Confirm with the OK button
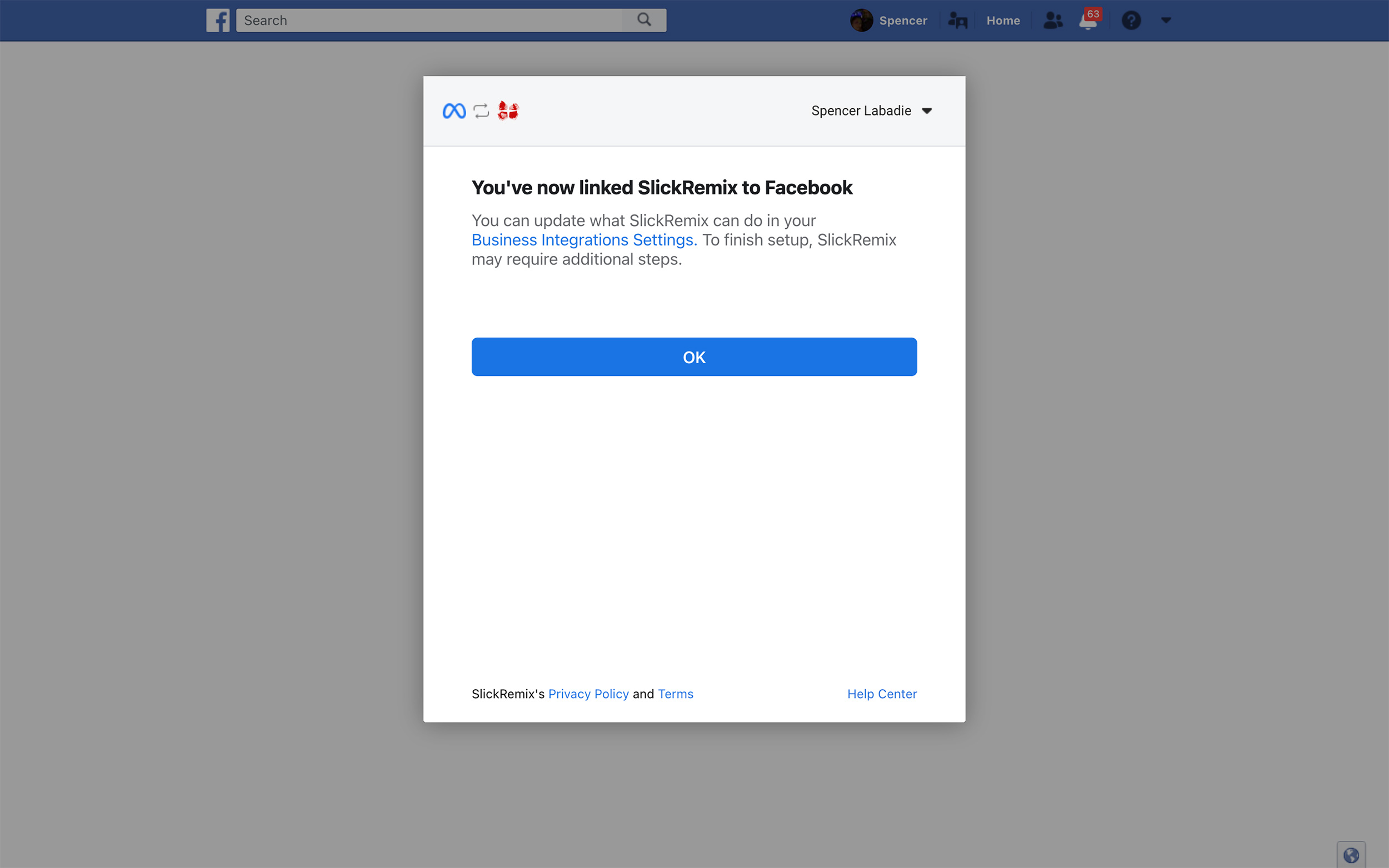The image size is (1389, 868). coord(693,357)
